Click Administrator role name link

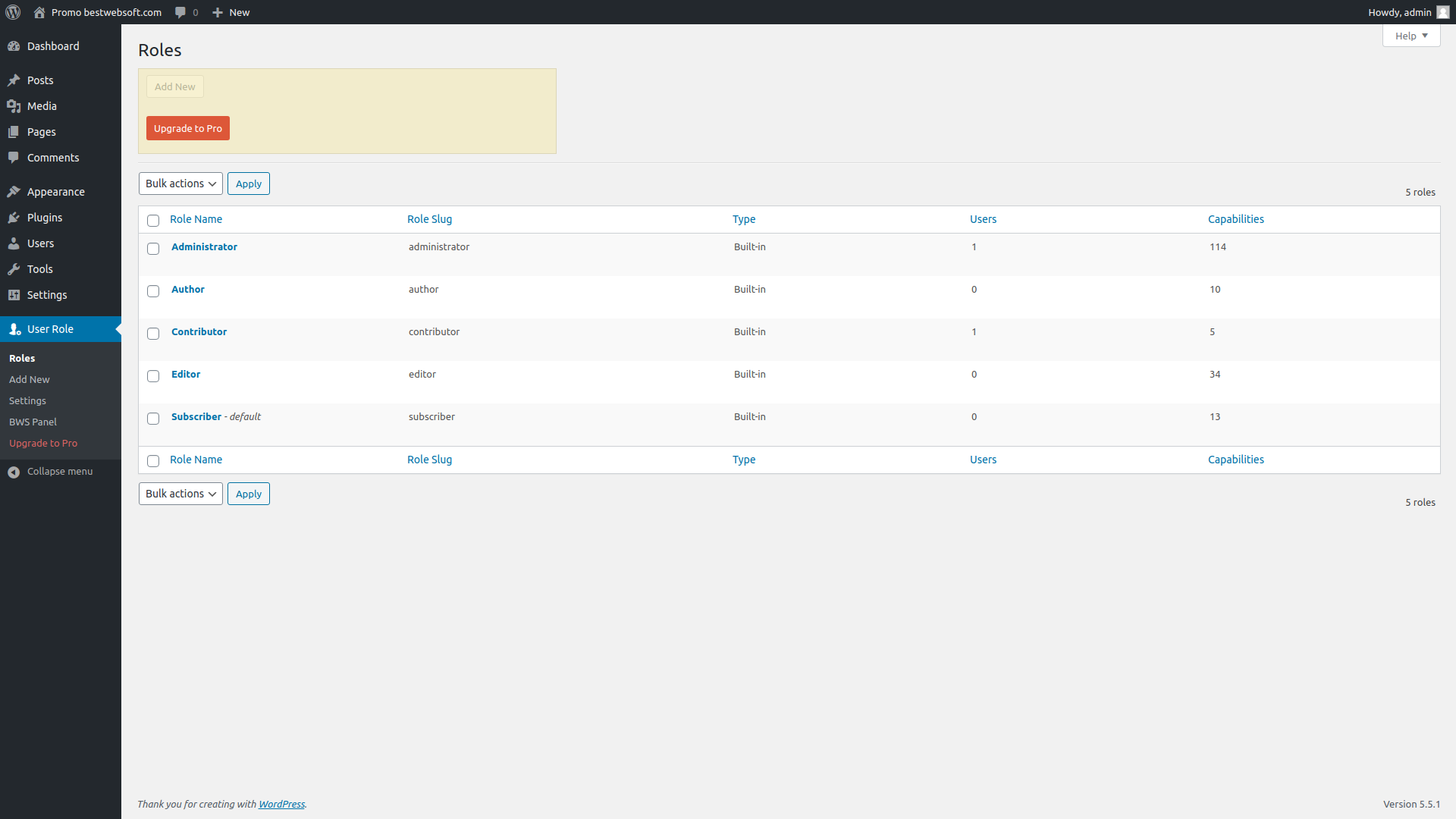click(x=204, y=246)
